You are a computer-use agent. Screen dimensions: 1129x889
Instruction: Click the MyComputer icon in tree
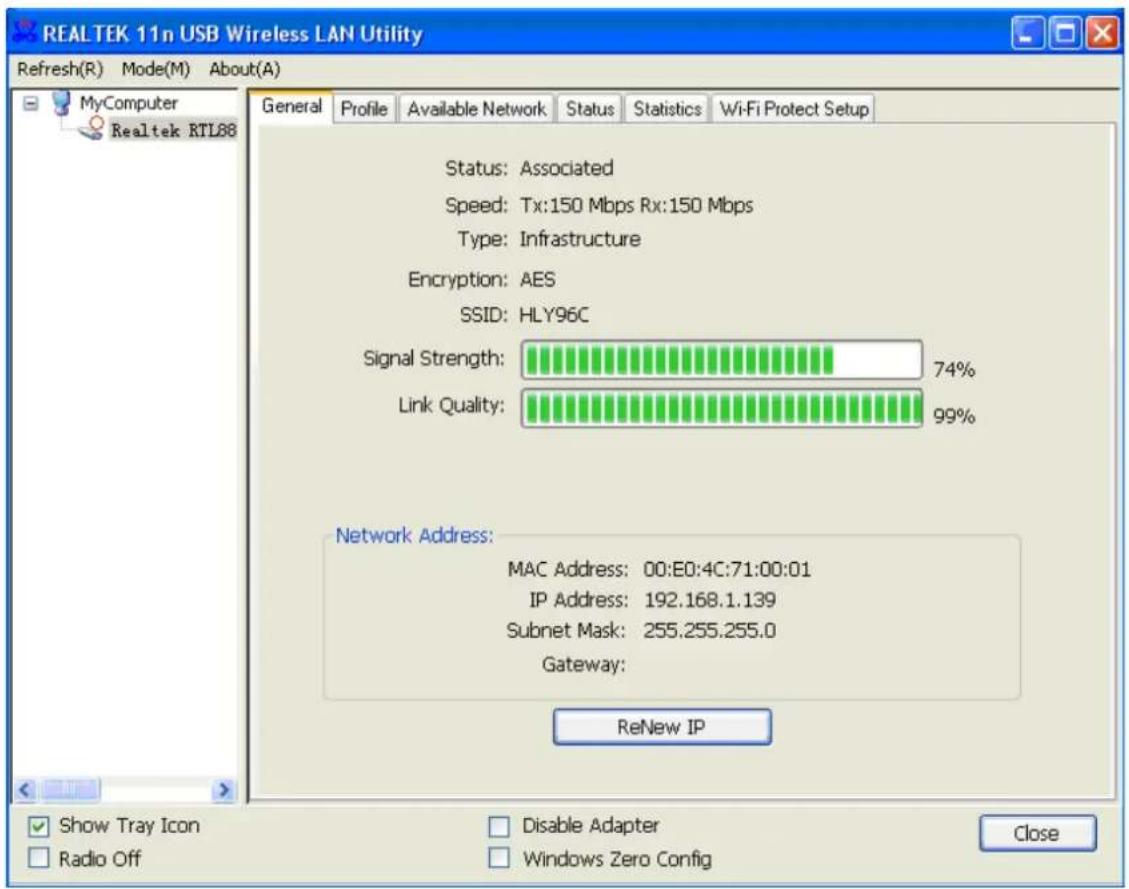pyautogui.click(x=61, y=103)
